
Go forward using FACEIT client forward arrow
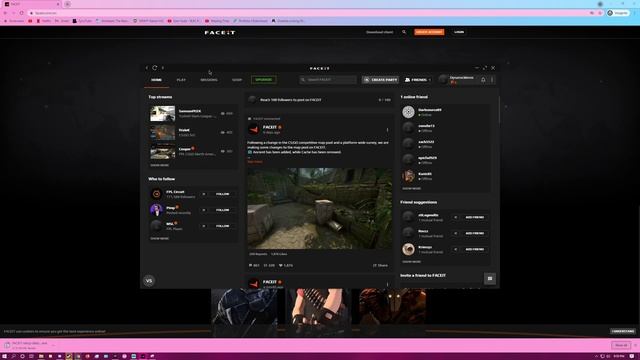coord(163,68)
